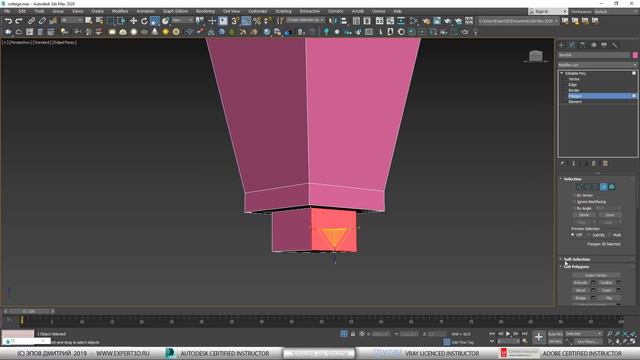Click the Extrude button
This screenshot has width=640, height=360.
click(x=581, y=283)
